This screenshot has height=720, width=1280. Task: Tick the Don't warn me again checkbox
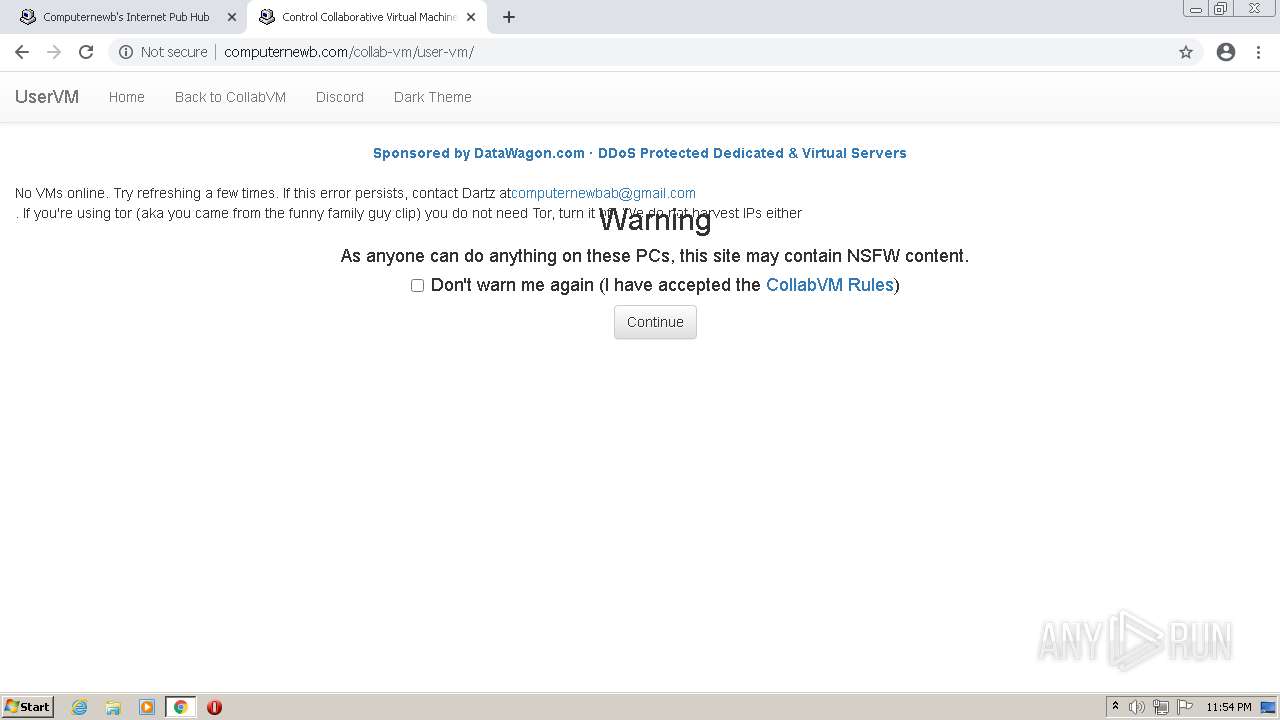click(417, 285)
